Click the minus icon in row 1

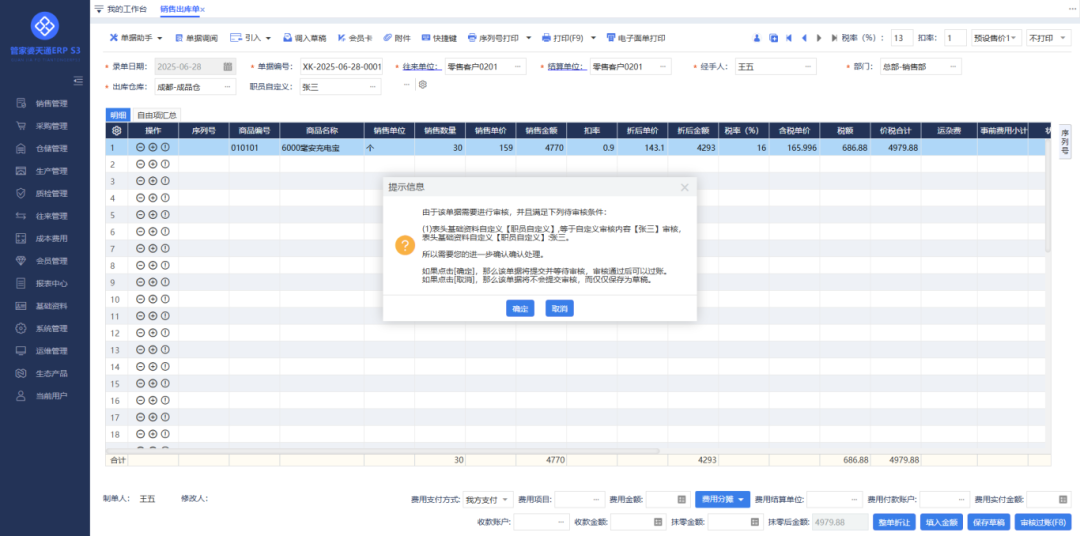click(141, 147)
